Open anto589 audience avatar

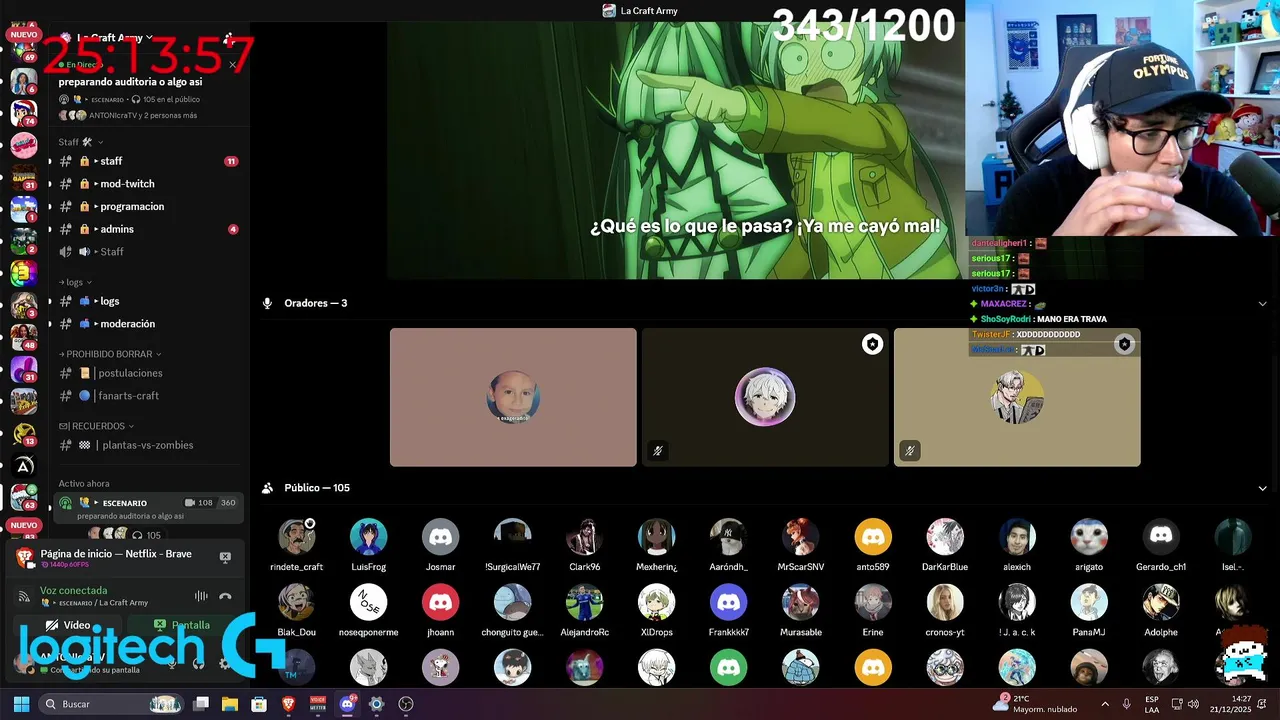[x=872, y=537]
